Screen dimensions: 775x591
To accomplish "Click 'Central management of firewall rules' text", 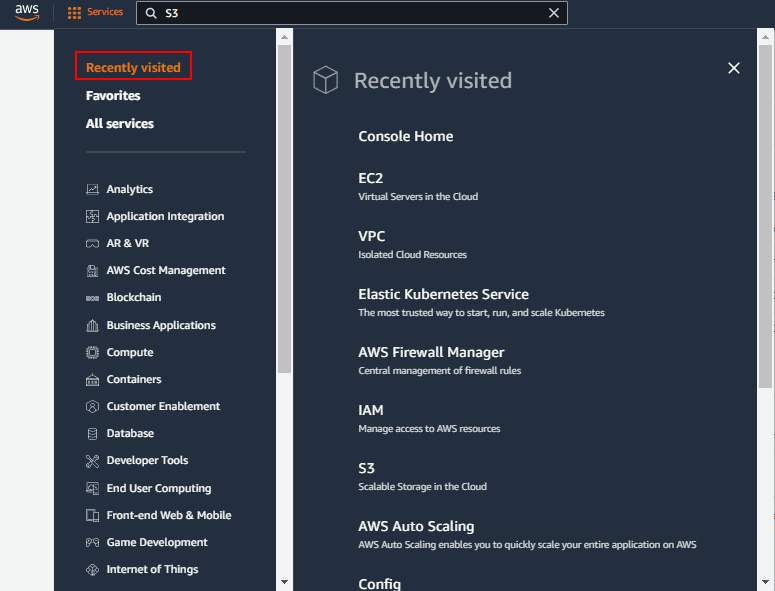I will pyautogui.click(x=440, y=371).
